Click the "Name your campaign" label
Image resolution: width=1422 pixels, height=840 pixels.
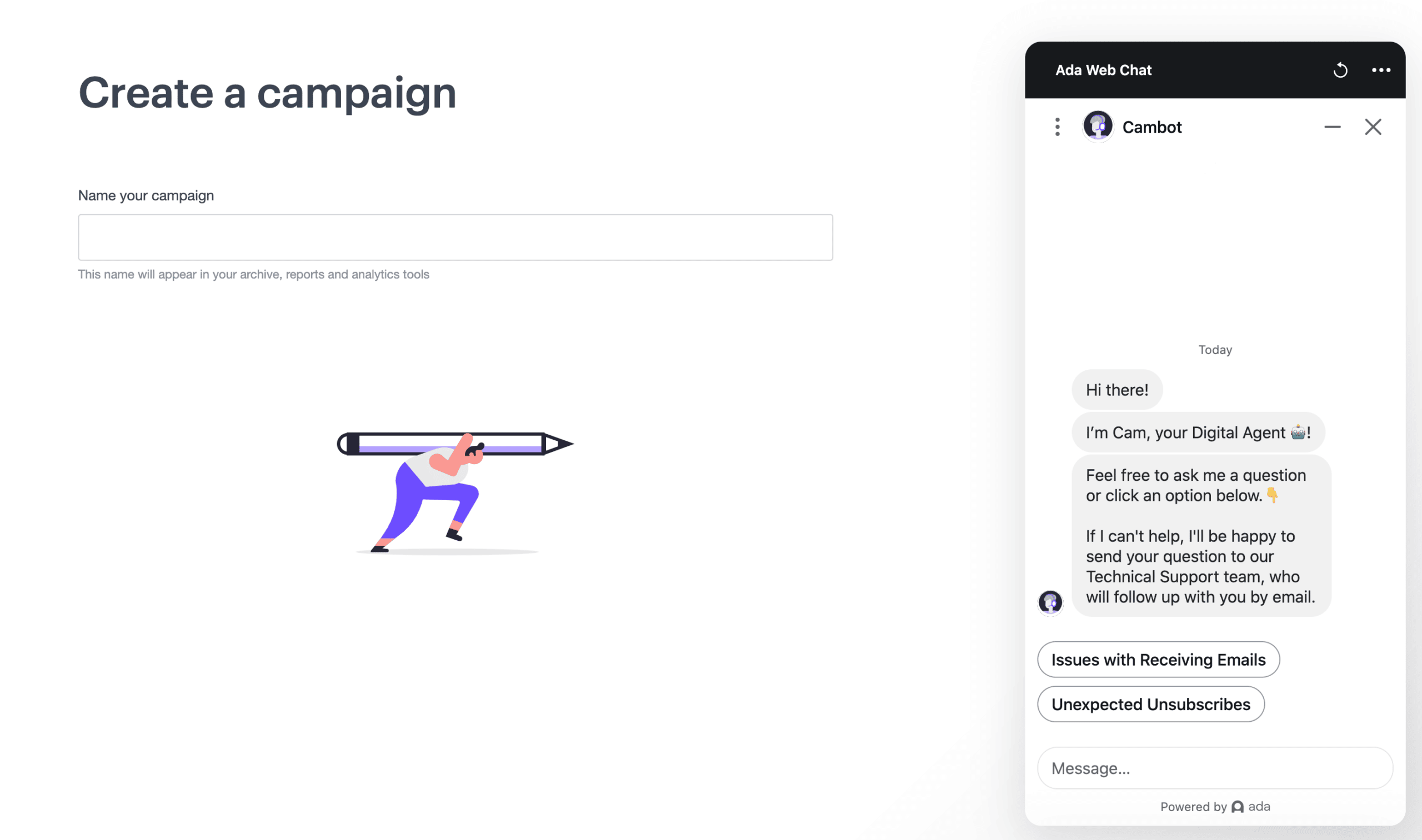coord(146,196)
